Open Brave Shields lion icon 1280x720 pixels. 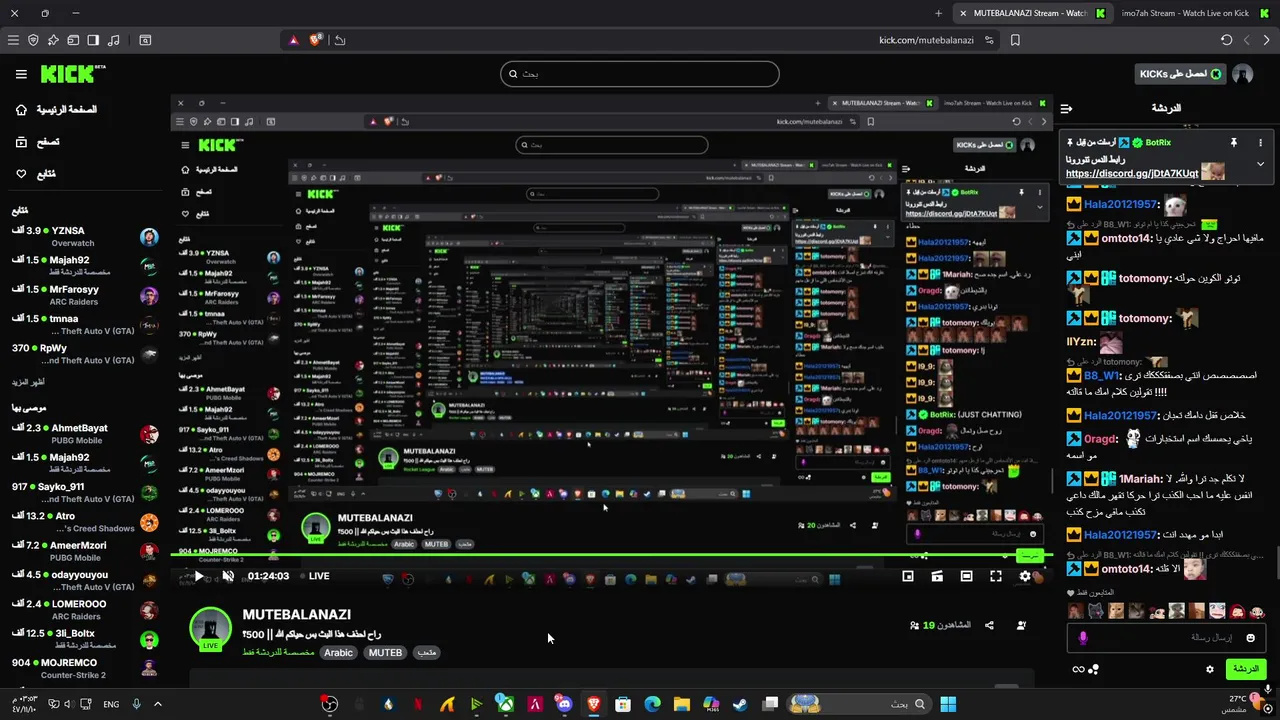(x=316, y=40)
